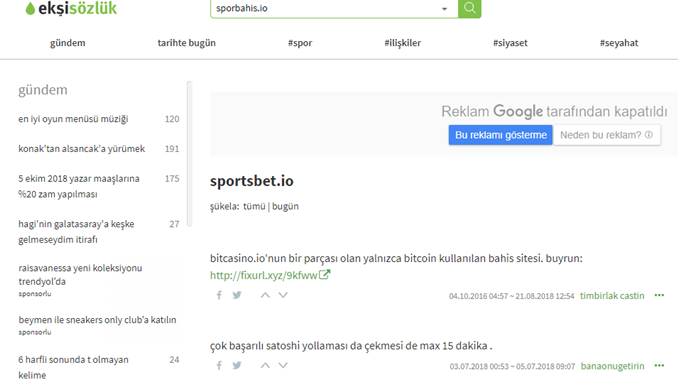The image size is (678, 381).
Task: Open the gündem menu item
Action: [67, 43]
